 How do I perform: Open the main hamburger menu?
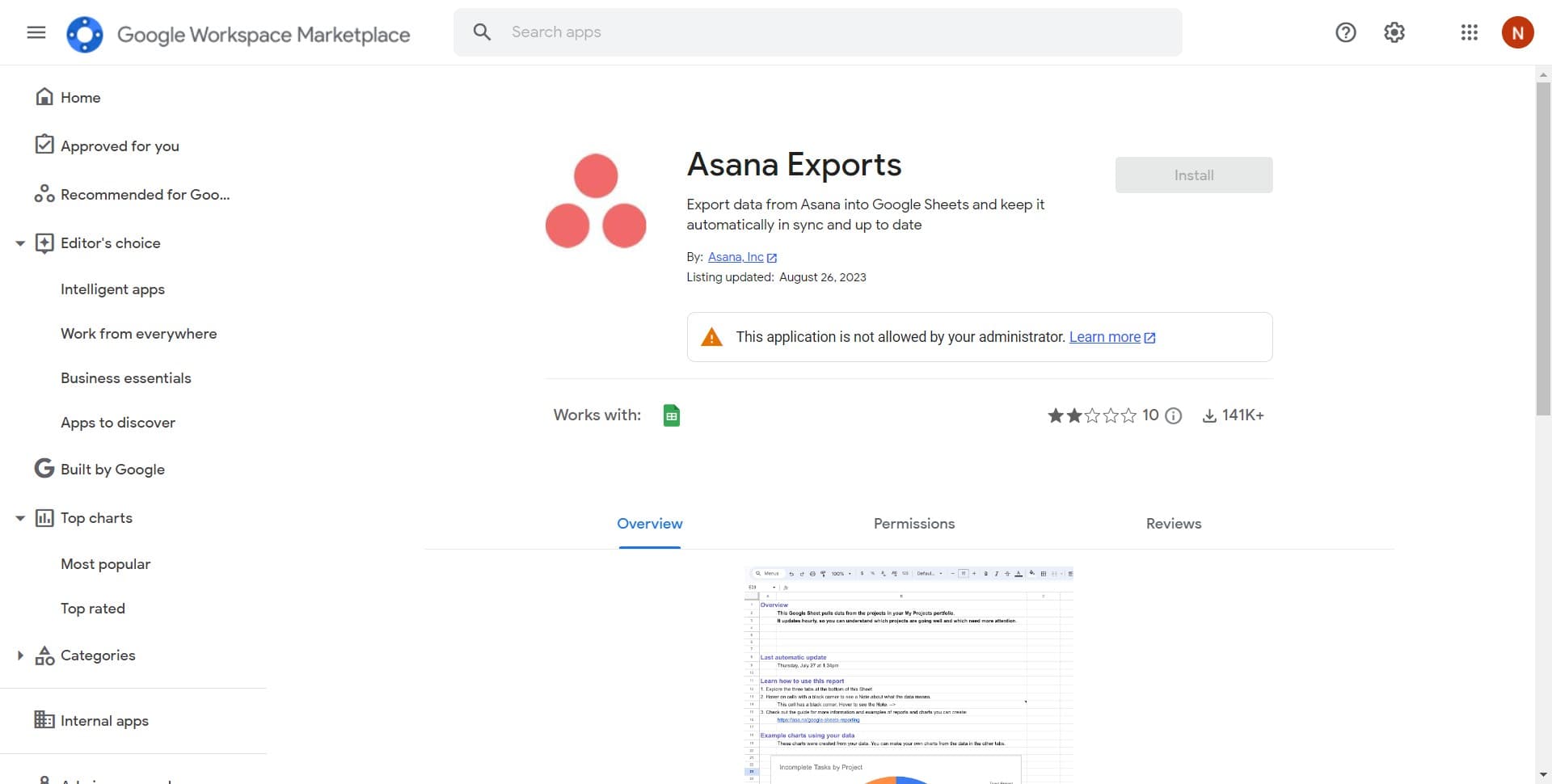pos(36,32)
